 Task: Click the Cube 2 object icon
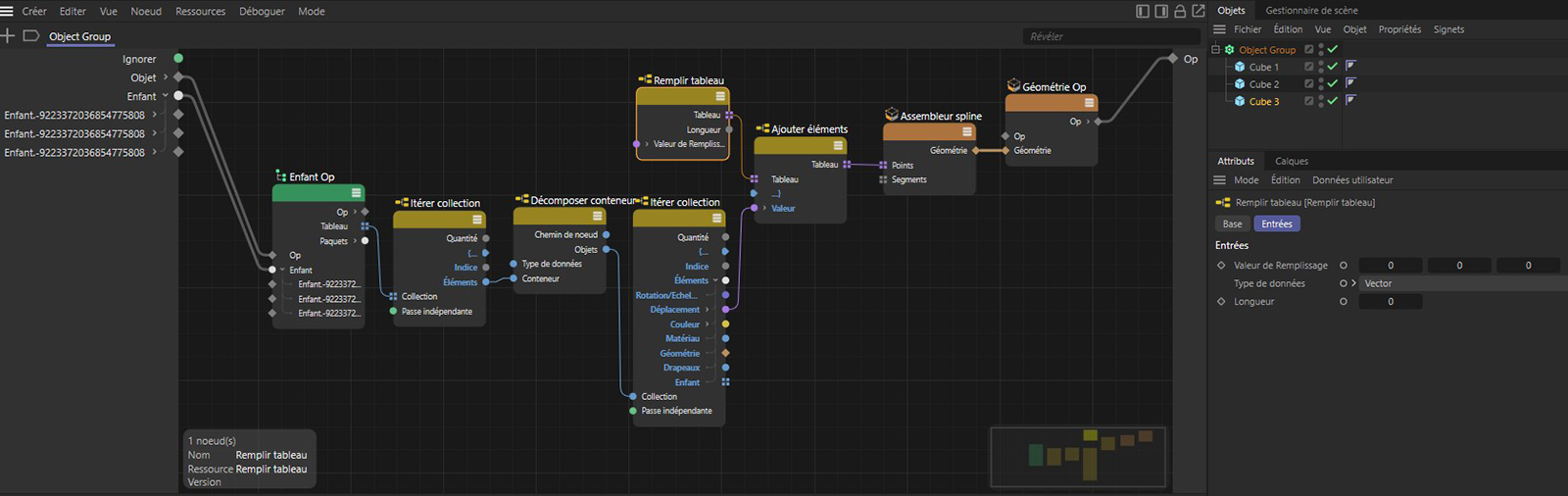click(x=1240, y=84)
